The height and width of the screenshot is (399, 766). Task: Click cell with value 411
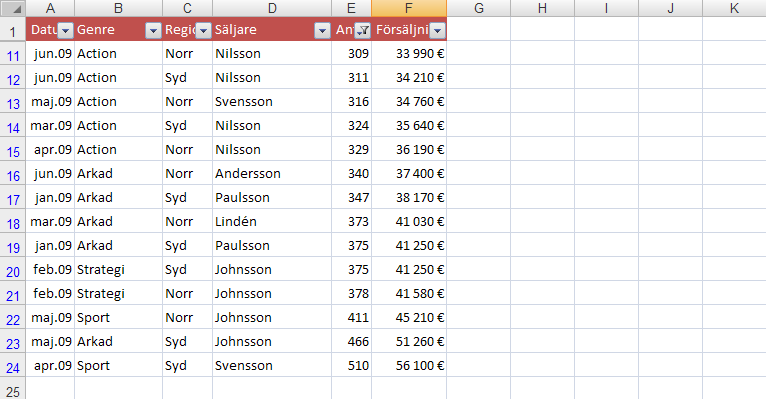click(x=351, y=316)
